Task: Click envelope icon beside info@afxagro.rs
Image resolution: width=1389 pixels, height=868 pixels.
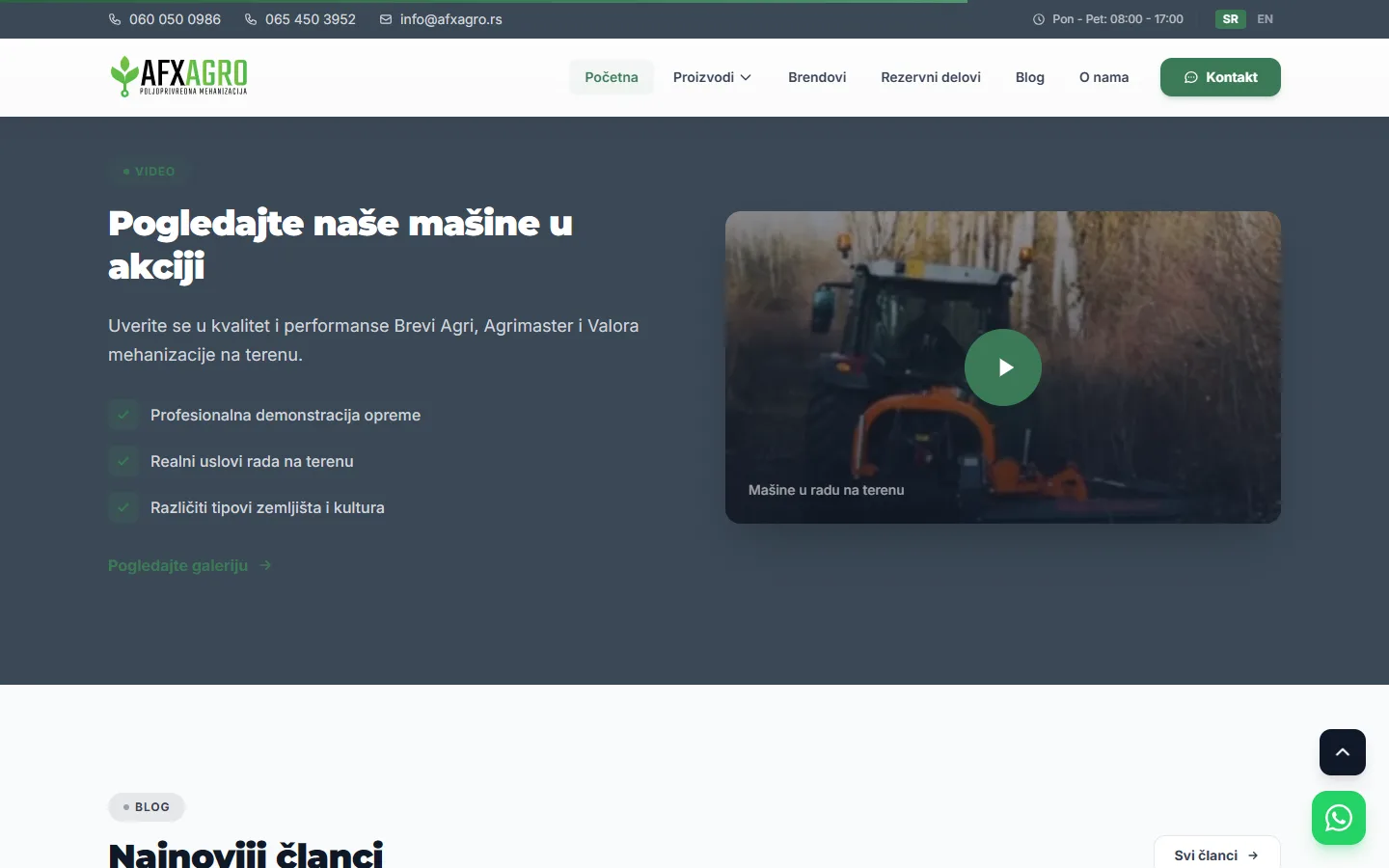Action: pyautogui.click(x=386, y=19)
